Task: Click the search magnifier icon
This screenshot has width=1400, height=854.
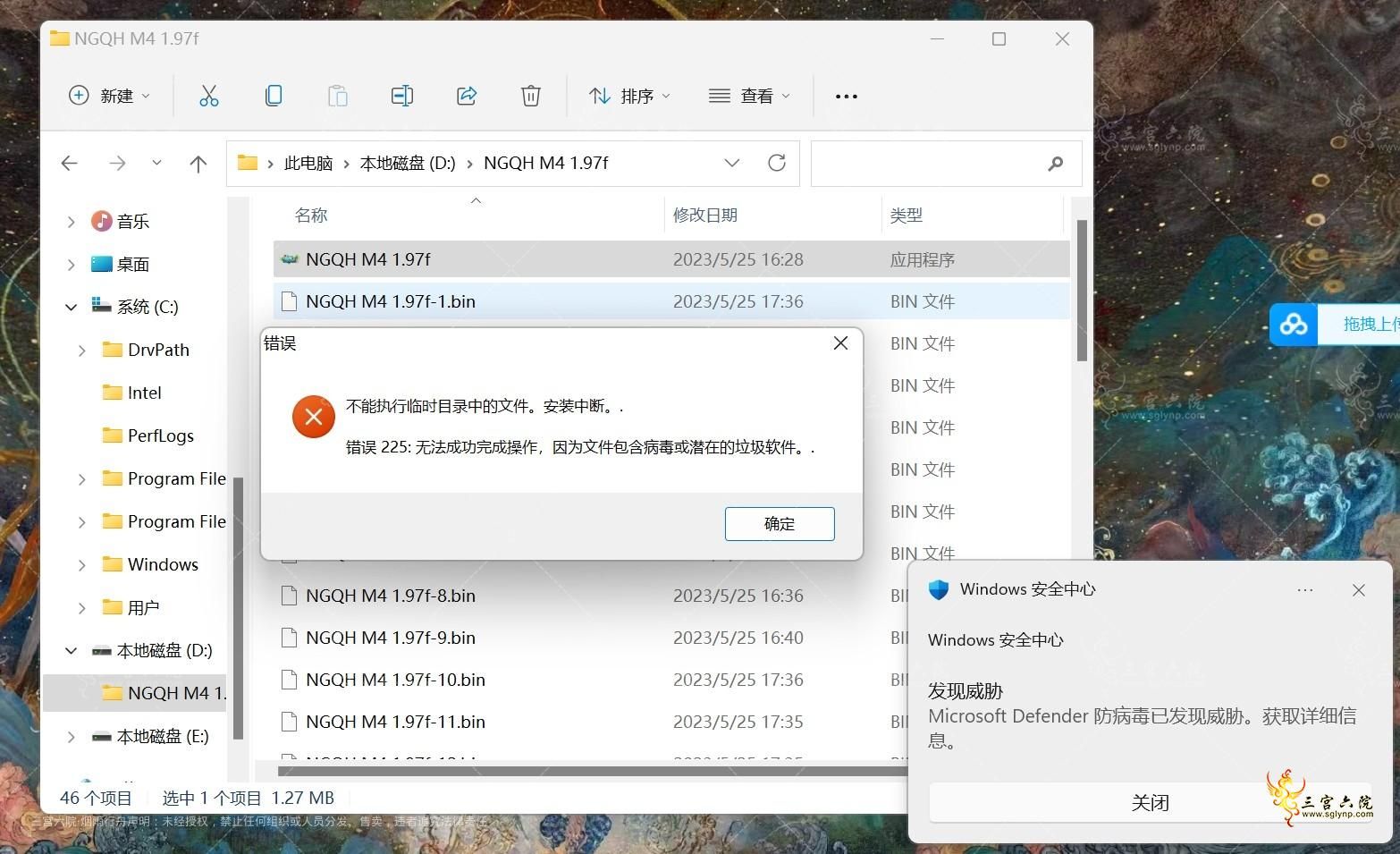Action: click(x=1056, y=163)
